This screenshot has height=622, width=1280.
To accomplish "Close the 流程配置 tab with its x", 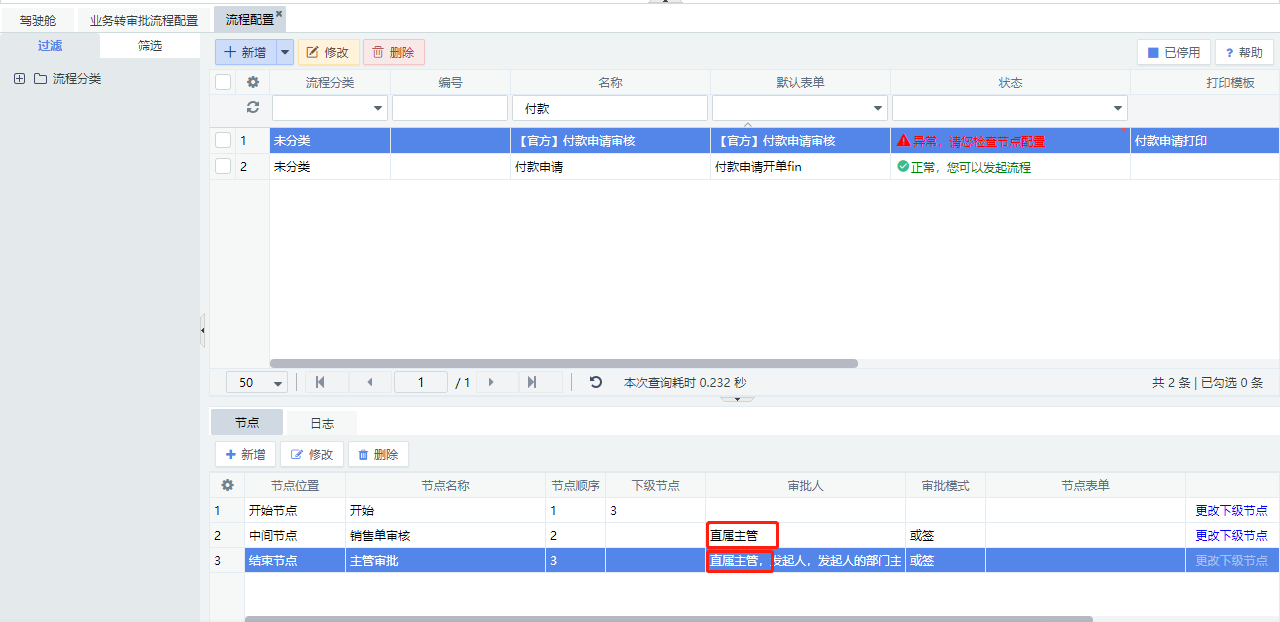I will (x=279, y=14).
